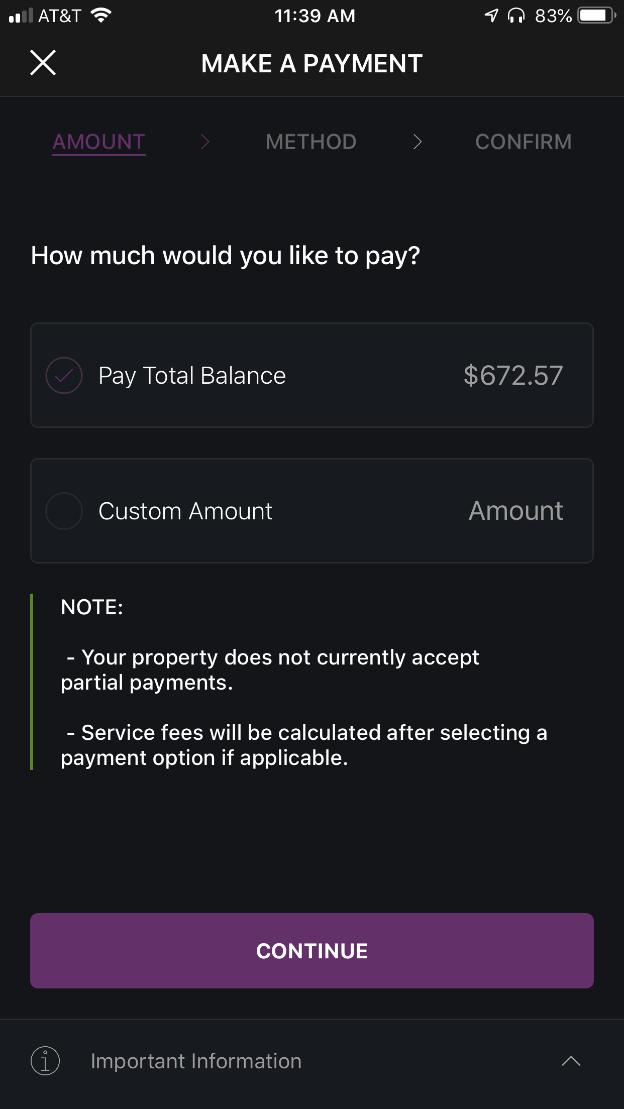Tap the chevron between Method and Confirm

click(x=417, y=141)
